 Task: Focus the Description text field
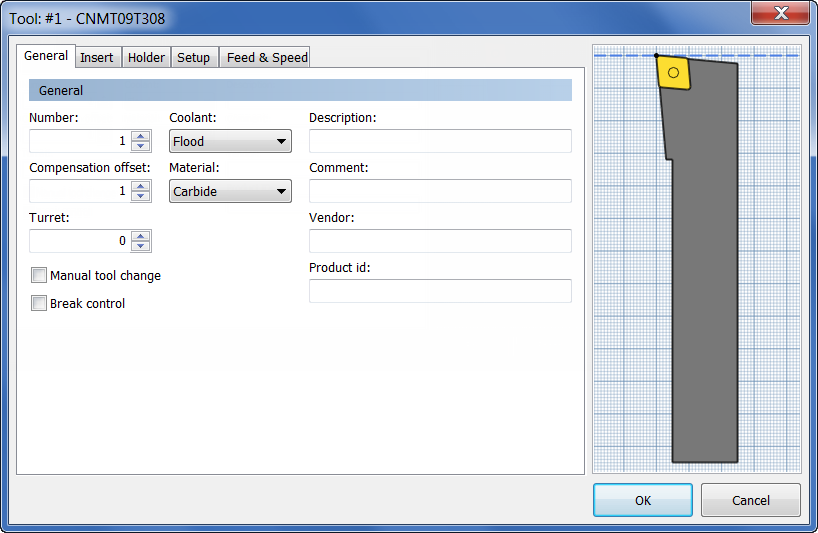pyautogui.click(x=440, y=141)
